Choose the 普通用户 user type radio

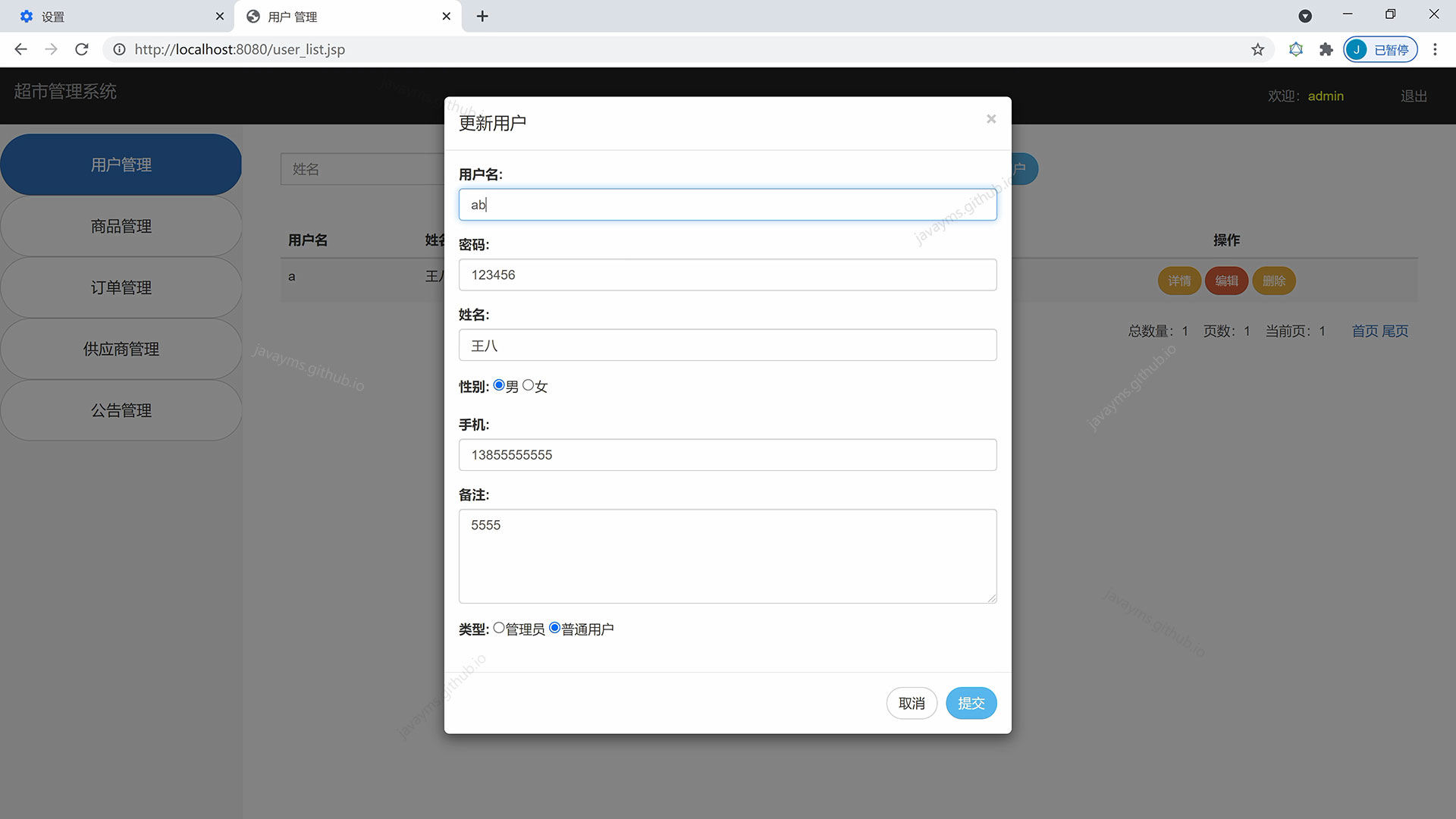(x=554, y=628)
